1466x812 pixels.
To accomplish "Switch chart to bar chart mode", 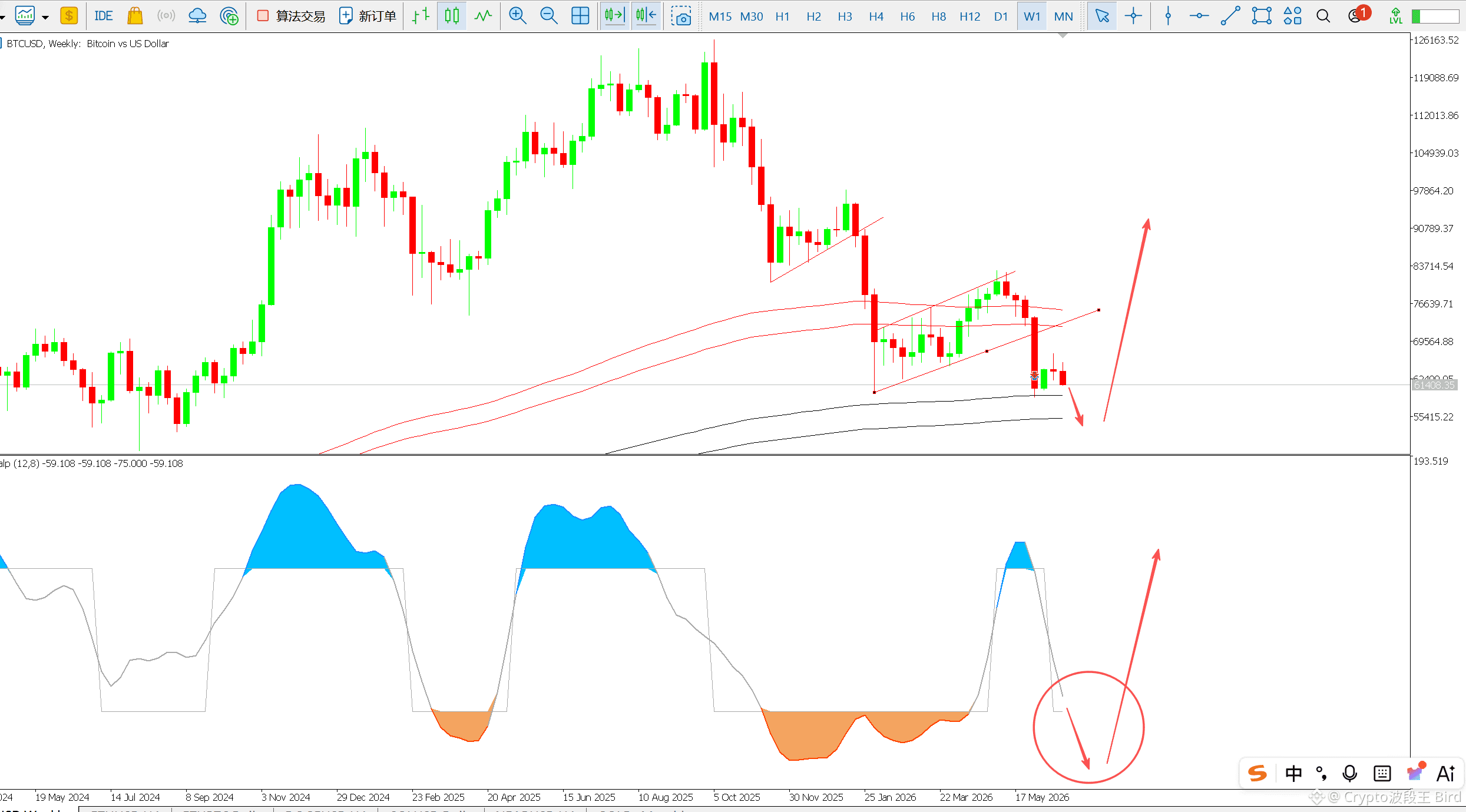I will [421, 16].
